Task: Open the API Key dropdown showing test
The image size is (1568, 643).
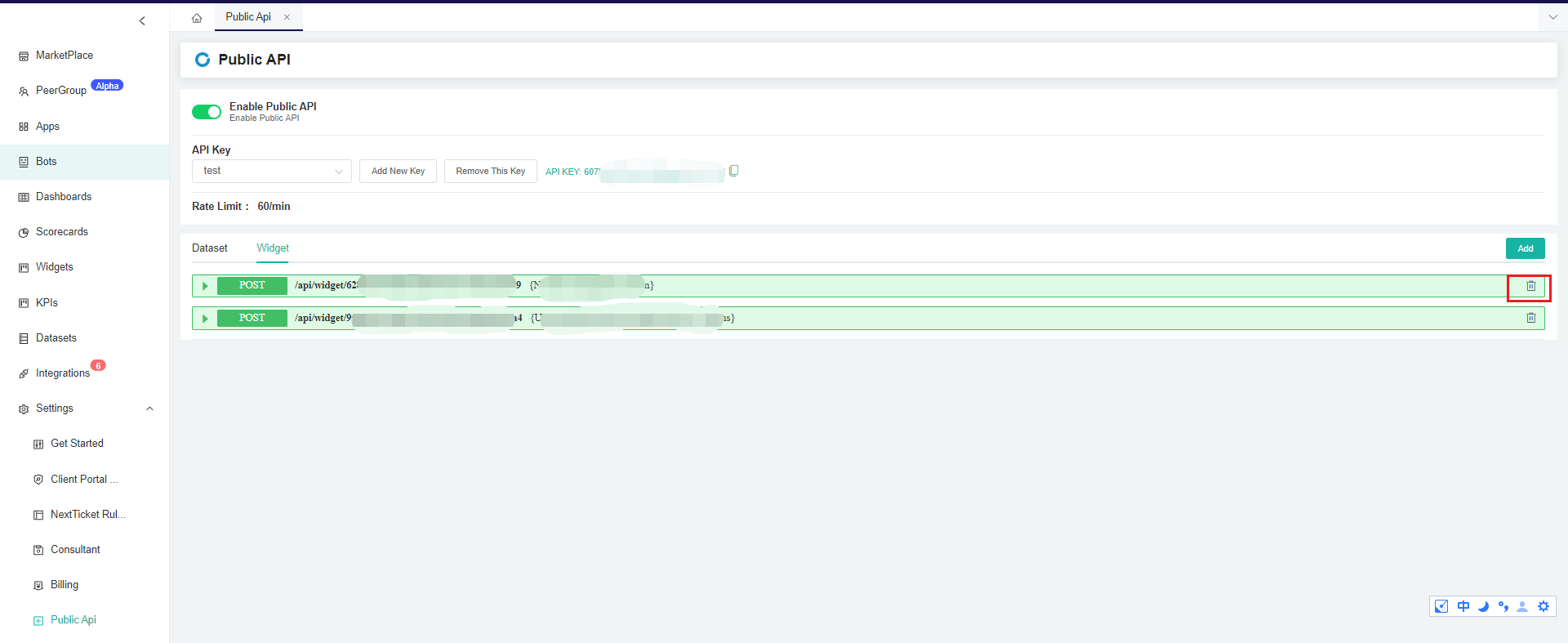Action: pyautogui.click(x=272, y=171)
